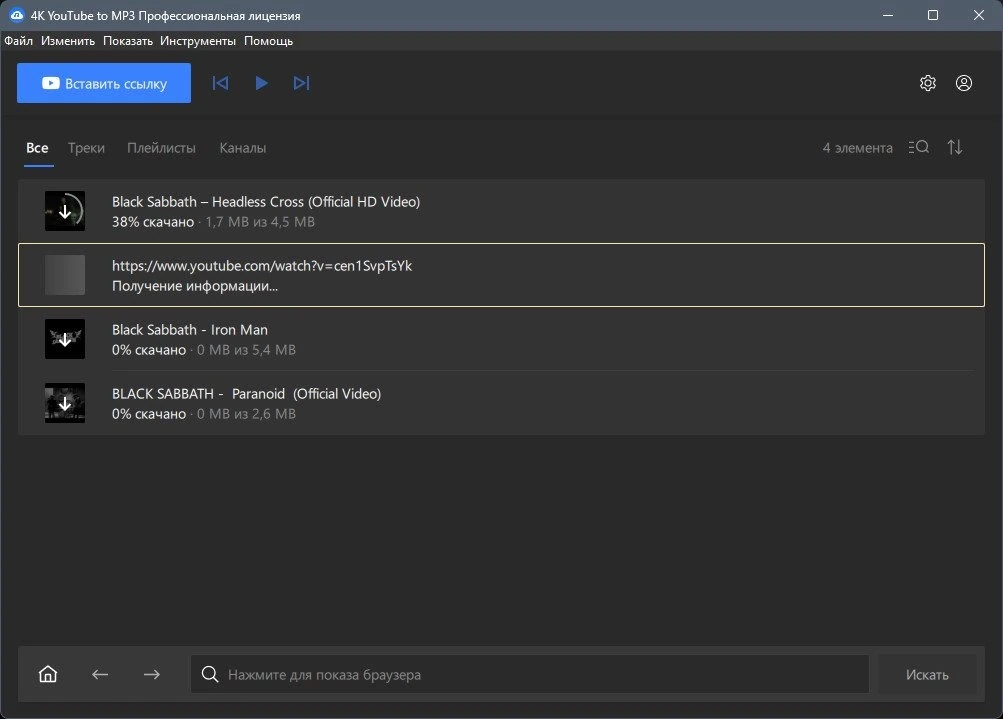This screenshot has width=1003, height=719.
Task: Click the 38% скачано status text
Action: point(153,222)
